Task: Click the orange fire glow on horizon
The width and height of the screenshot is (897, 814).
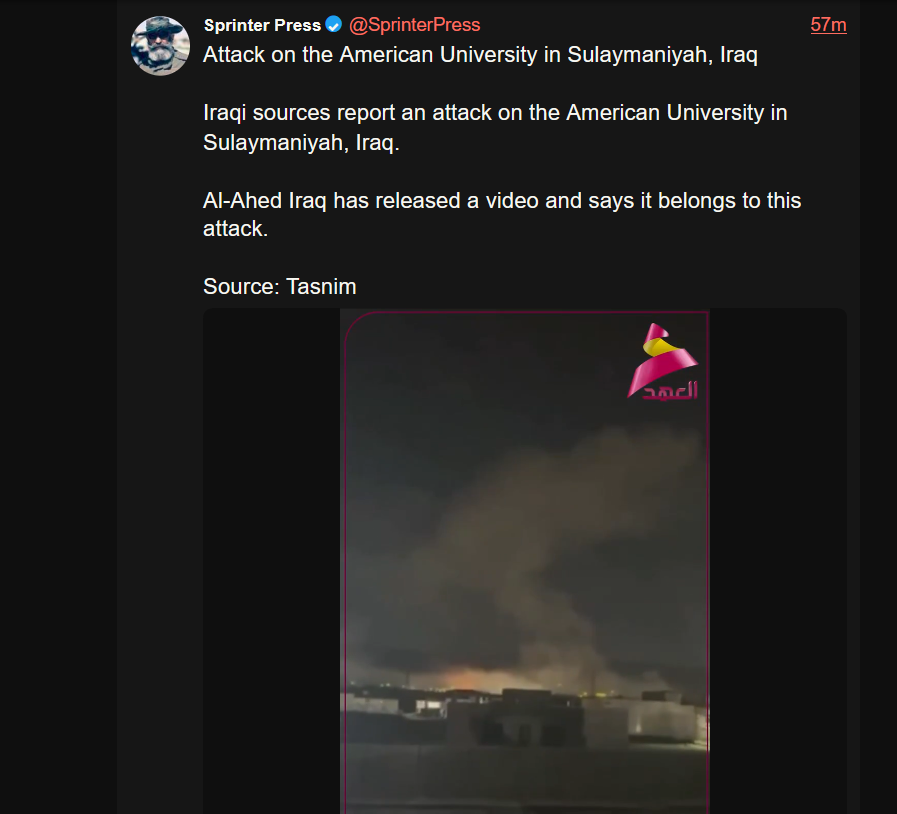Action: [x=469, y=678]
